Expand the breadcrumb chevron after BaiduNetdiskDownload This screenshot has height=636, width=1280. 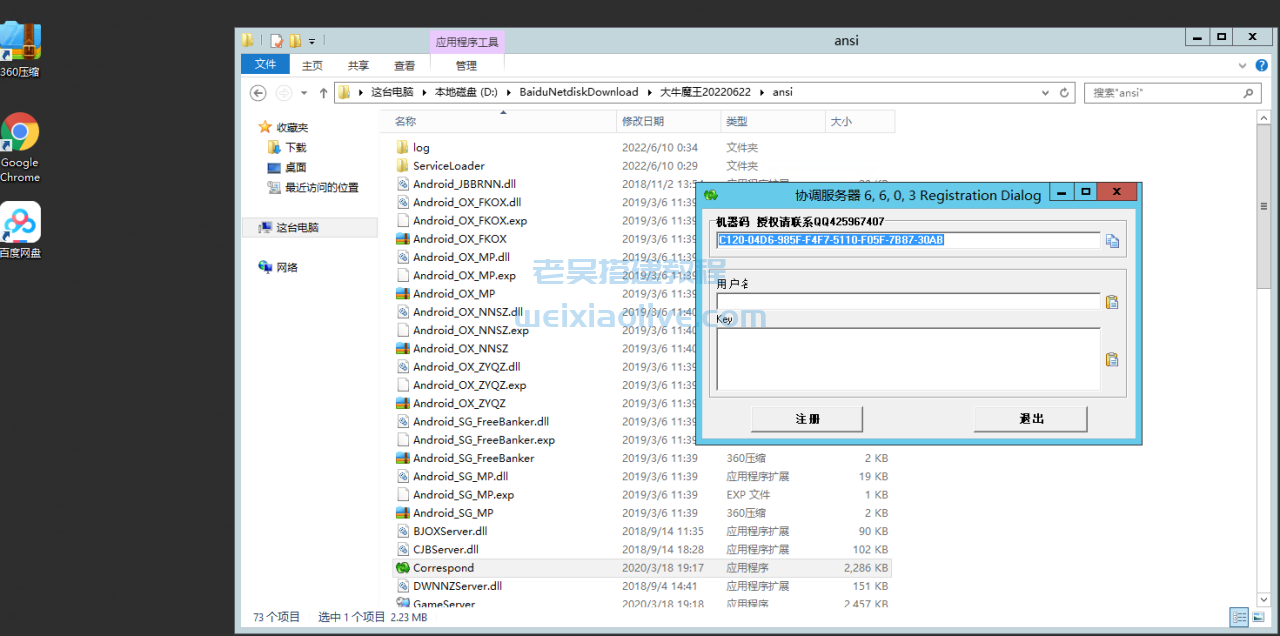[x=650, y=92]
